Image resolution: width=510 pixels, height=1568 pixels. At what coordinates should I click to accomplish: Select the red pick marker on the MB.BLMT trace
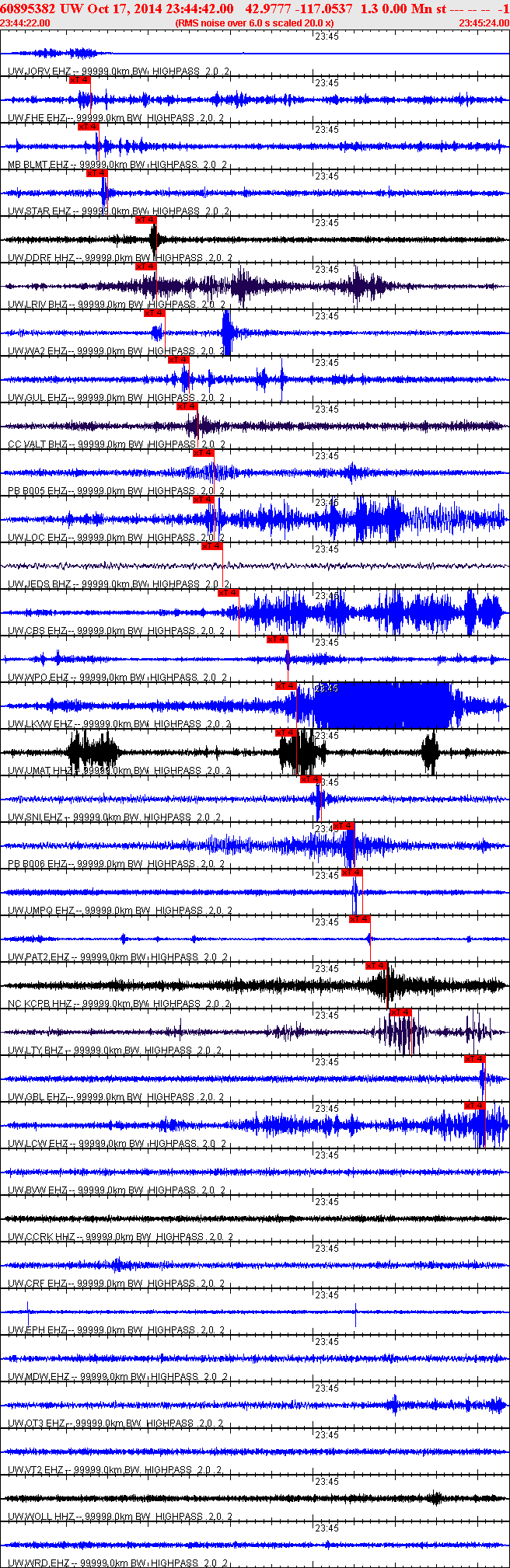(89, 127)
